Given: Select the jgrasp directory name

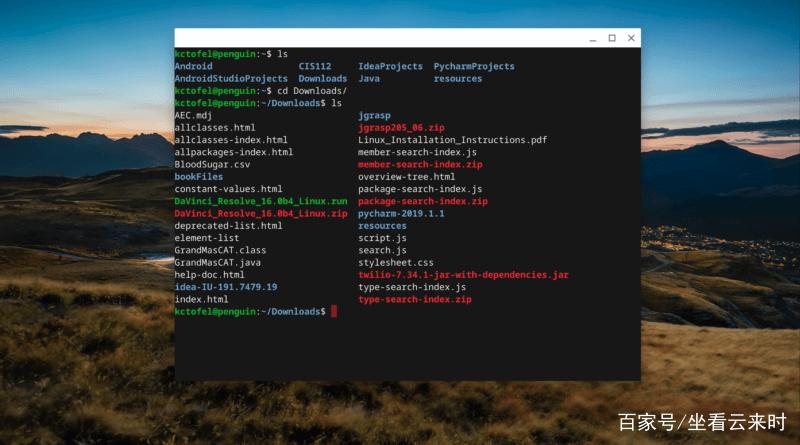Looking at the screenshot, I should pos(374,116).
